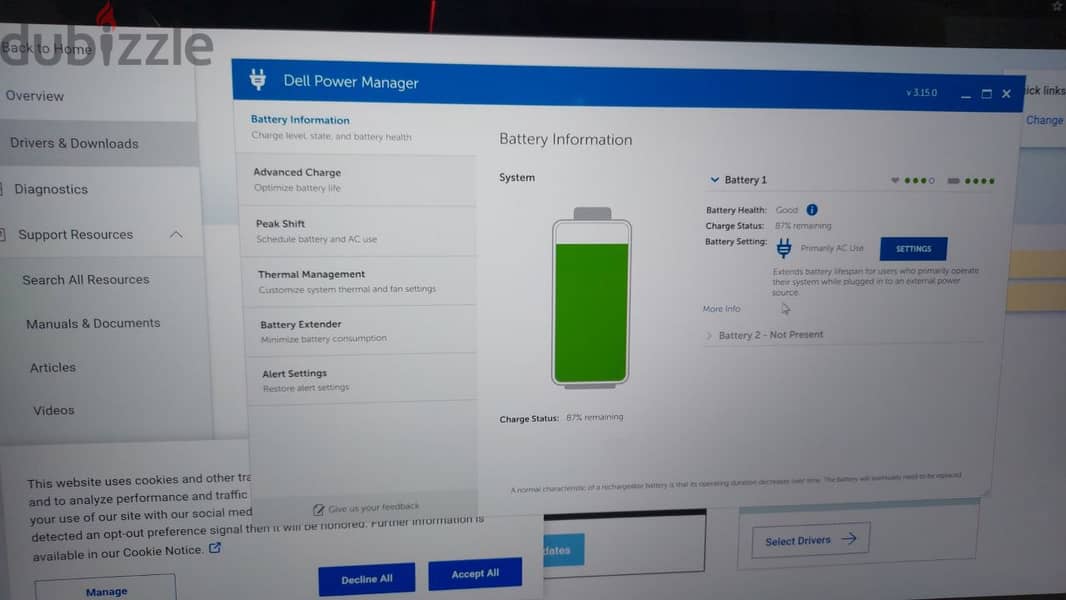This screenshot has height=600, width=1066.
Task: Click the Primarily AC Use plug icon
Action: click(x=784, y=248)
